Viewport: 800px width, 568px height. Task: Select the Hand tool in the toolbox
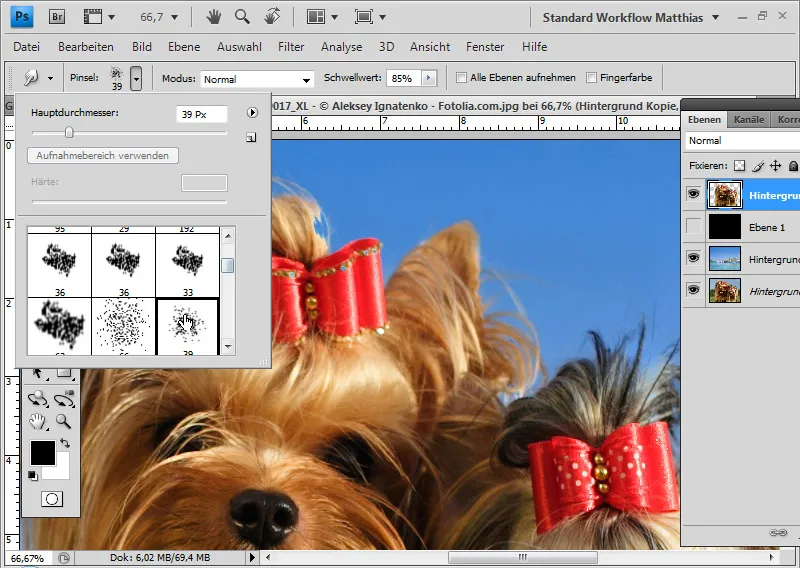38,422
